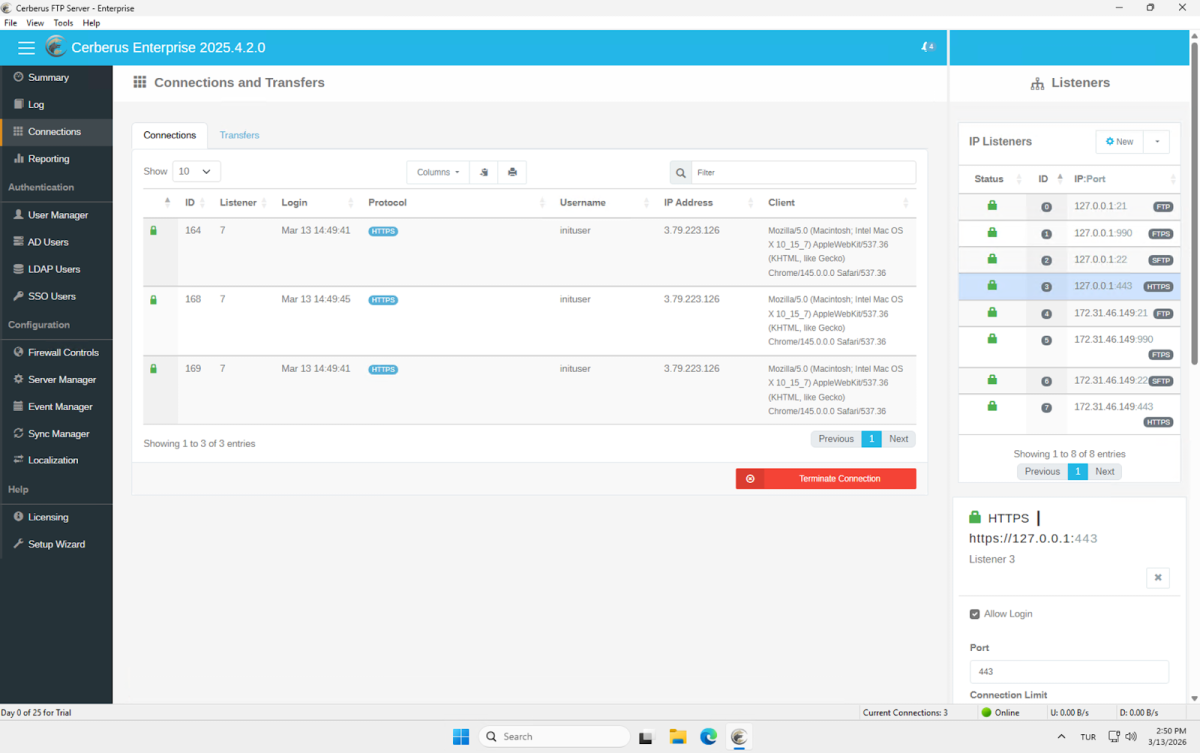
Task: Click the Terminate Connection button
Action: click(826, 479)
